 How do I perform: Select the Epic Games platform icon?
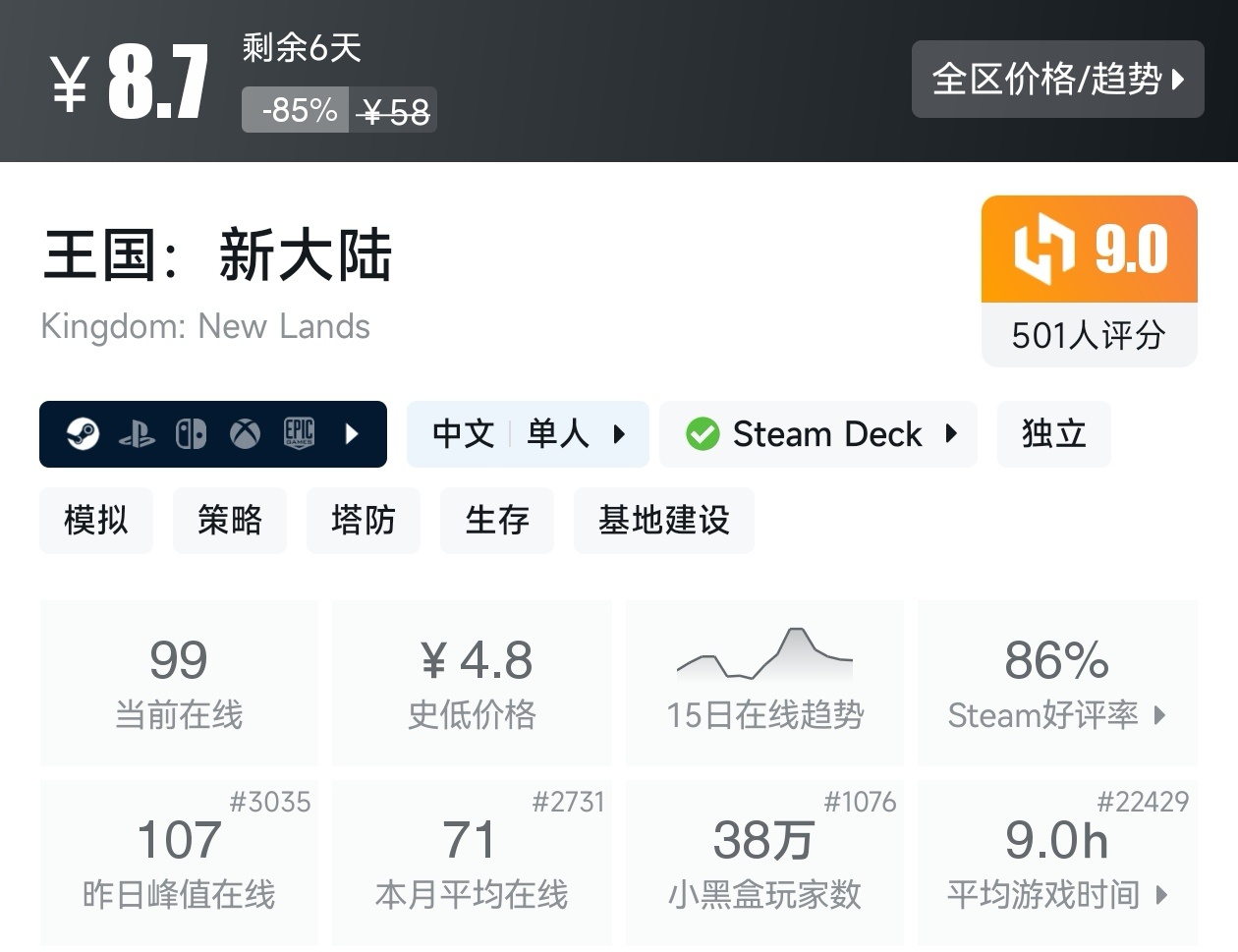[x=299, y=433]
